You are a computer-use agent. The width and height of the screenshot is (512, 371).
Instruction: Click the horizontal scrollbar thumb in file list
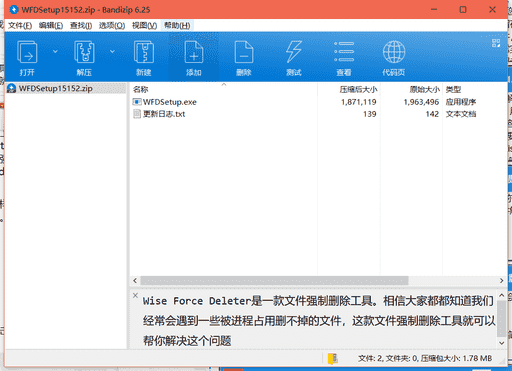(x=274, y=281)
